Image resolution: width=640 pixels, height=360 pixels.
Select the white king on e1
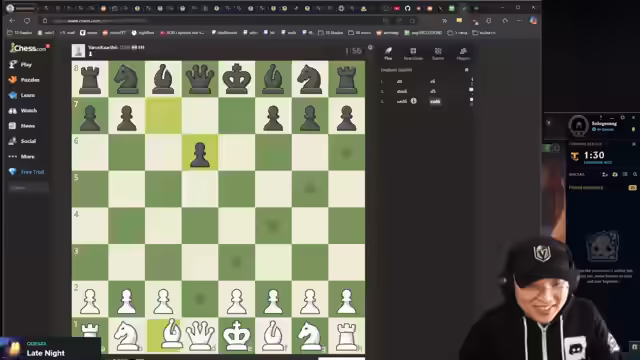(x=237, y=336)
